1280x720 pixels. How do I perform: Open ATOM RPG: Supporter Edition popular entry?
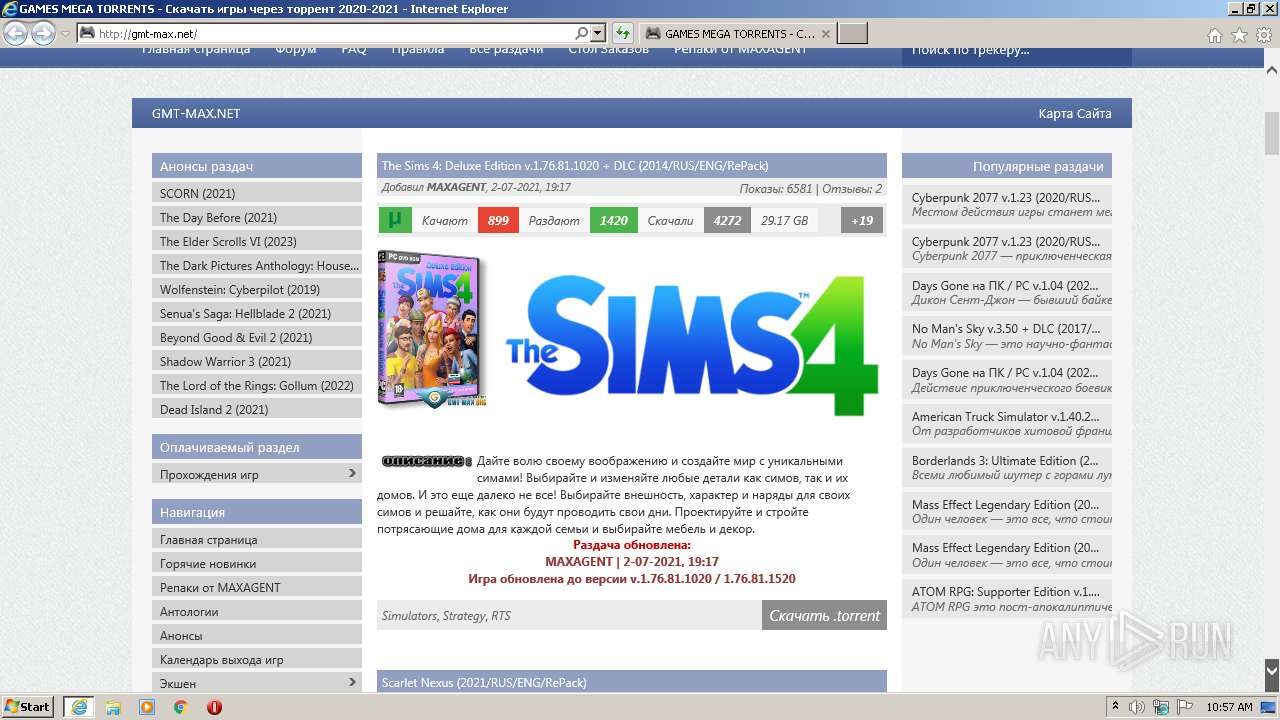(1007, 598)
